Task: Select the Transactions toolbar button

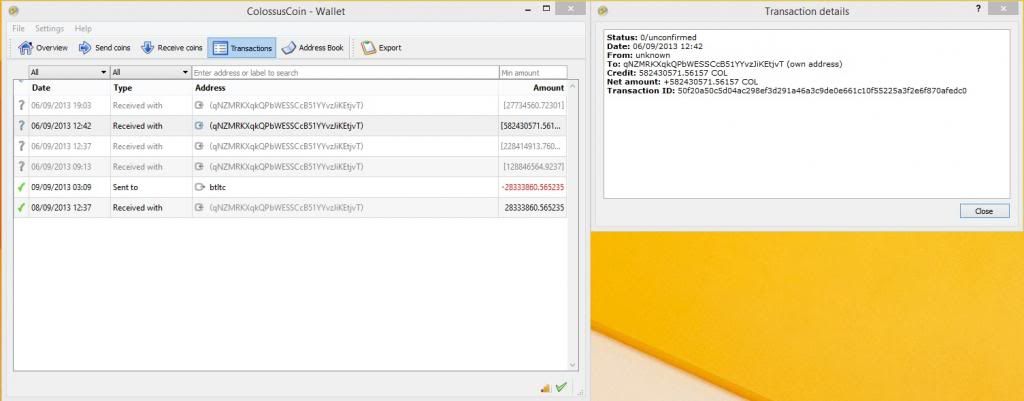Action: pos(242,48)
